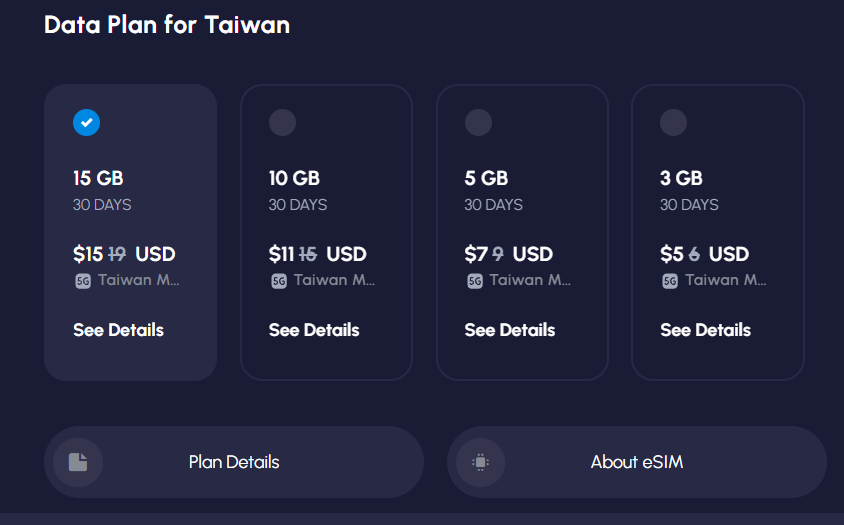Click the 3 GB plan title

point(681,178)
